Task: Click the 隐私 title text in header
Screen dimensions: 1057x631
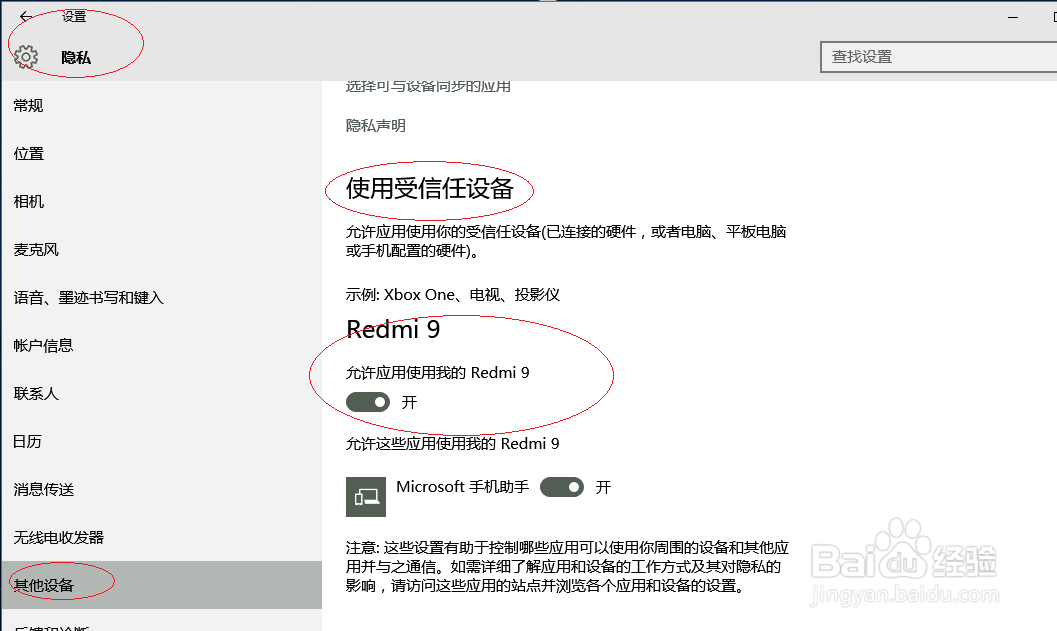Action: tap(76, 58)
